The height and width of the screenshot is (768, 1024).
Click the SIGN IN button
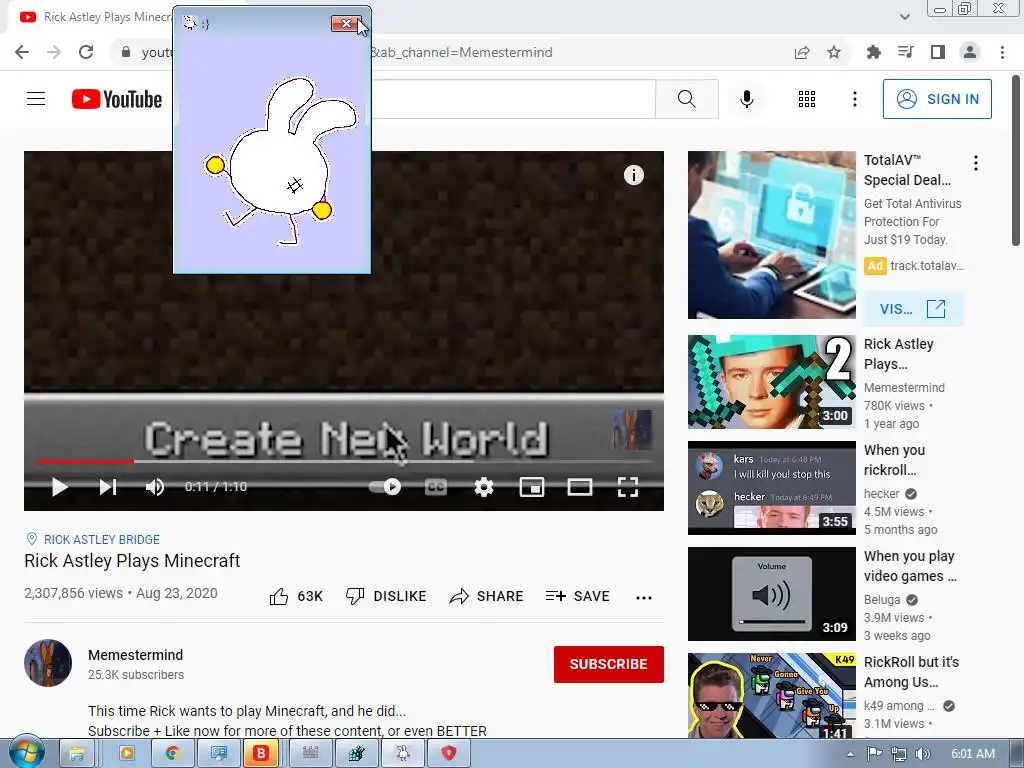[937, 99]
